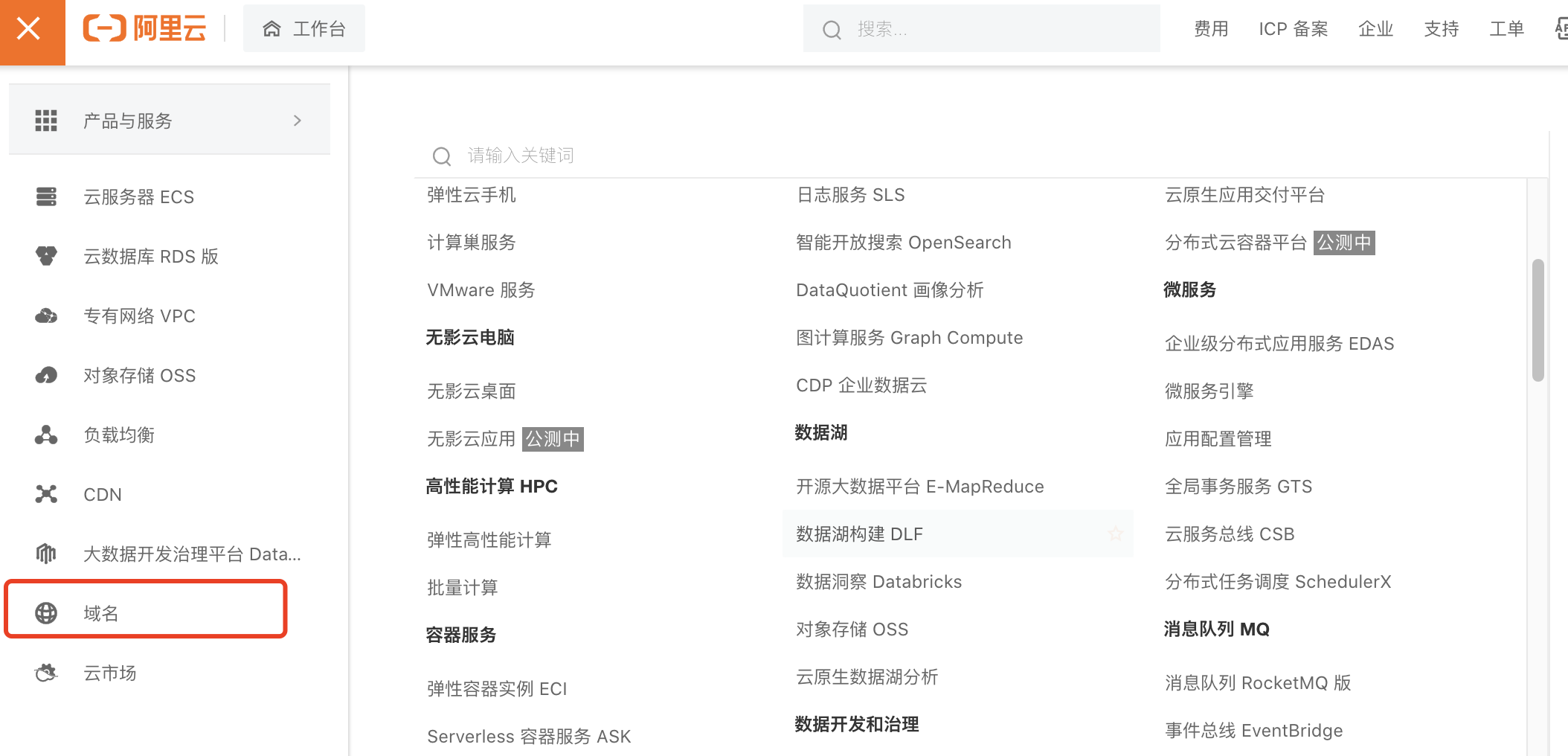Open the ICP 备案 menu item
The width and height of the screenshot is (1568, 756).
tap(1293, 29)
